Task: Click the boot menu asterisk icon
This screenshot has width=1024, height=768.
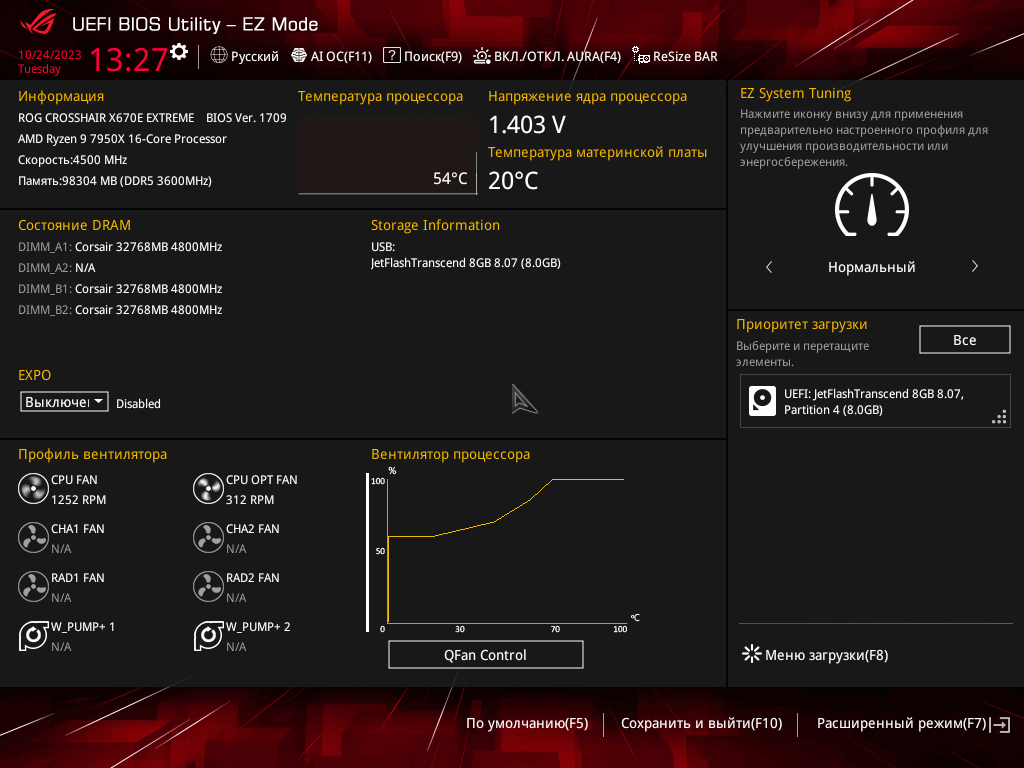Action: (752, 654)
